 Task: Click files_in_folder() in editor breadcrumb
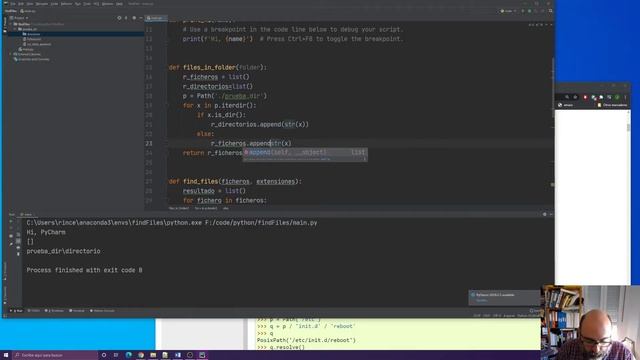point(179,208)
